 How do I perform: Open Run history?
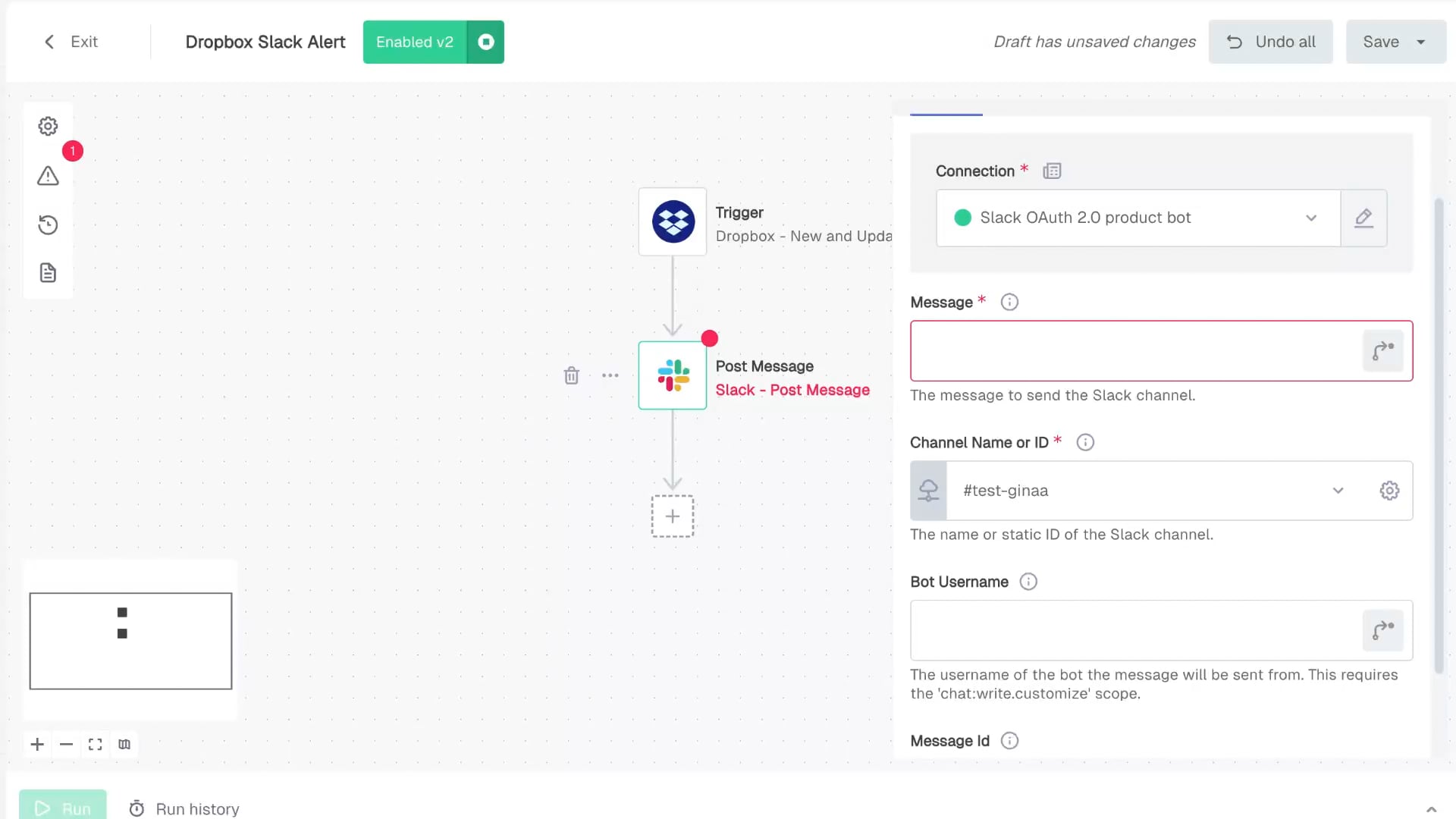point(184,809)
